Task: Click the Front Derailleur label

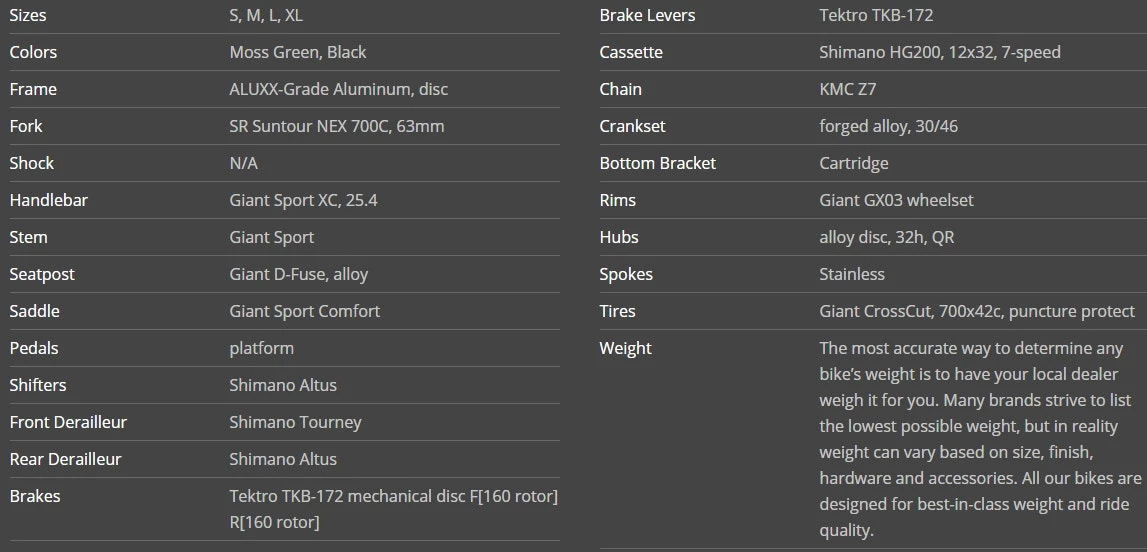Action: (68, 422)
